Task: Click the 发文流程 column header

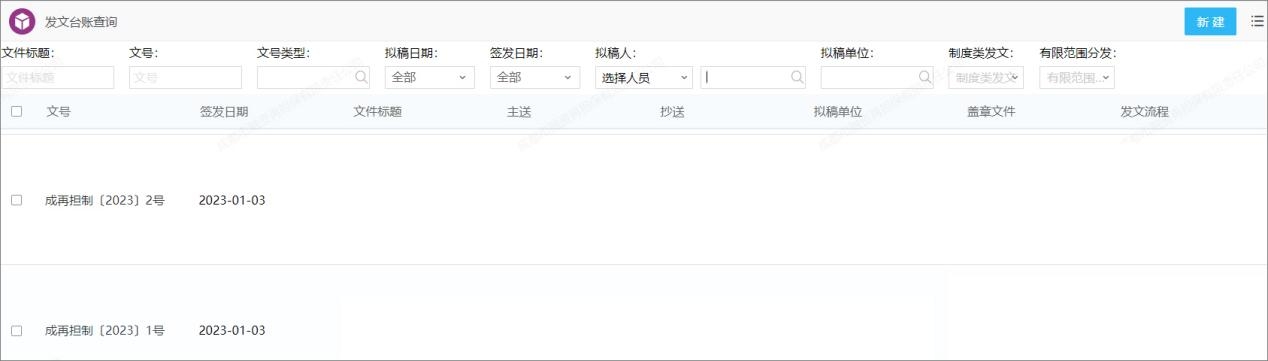Action: coord(1144,112)
